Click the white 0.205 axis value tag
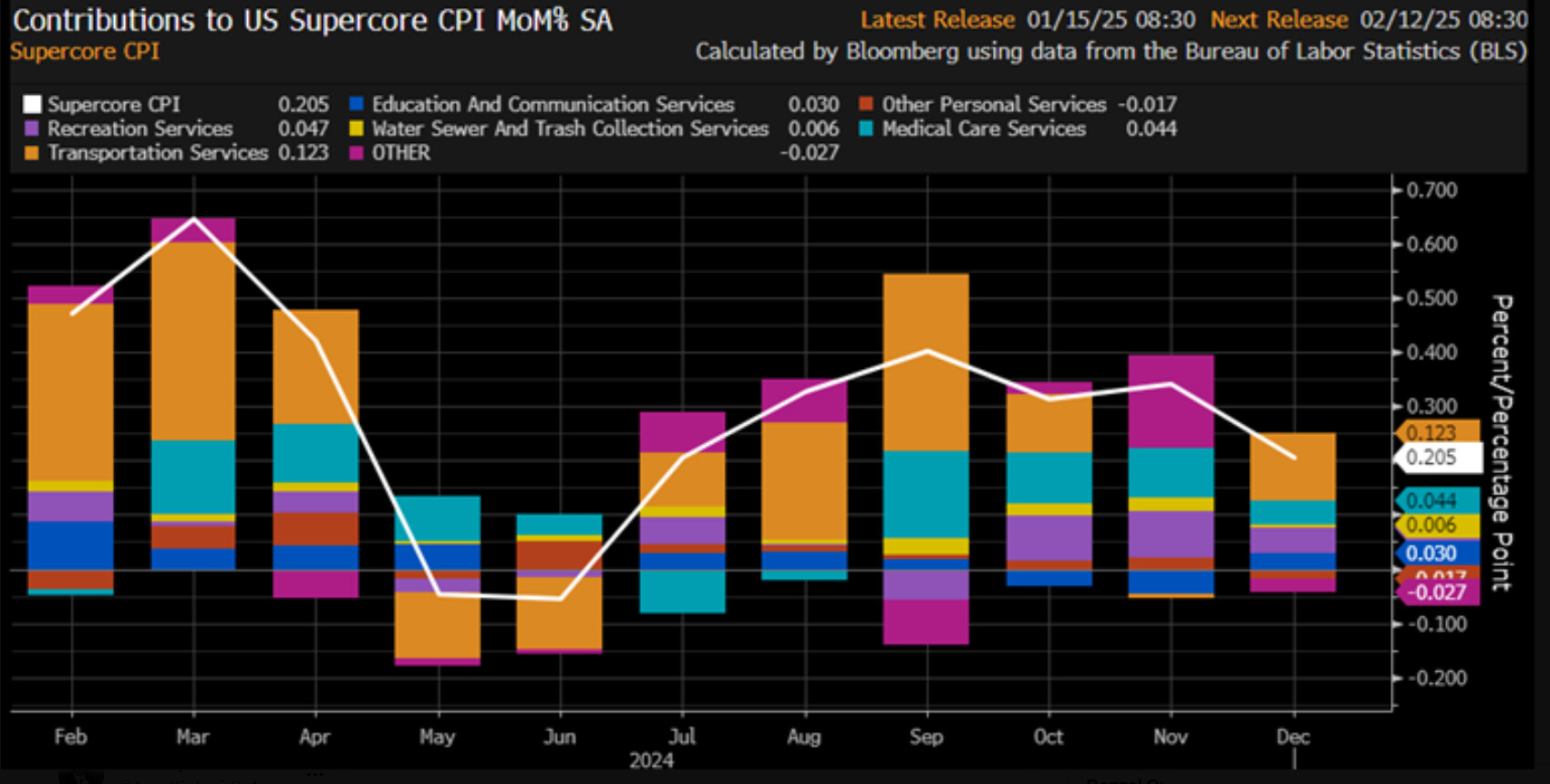Viewport: 1550px width, 784px height. coord(1437,458)
